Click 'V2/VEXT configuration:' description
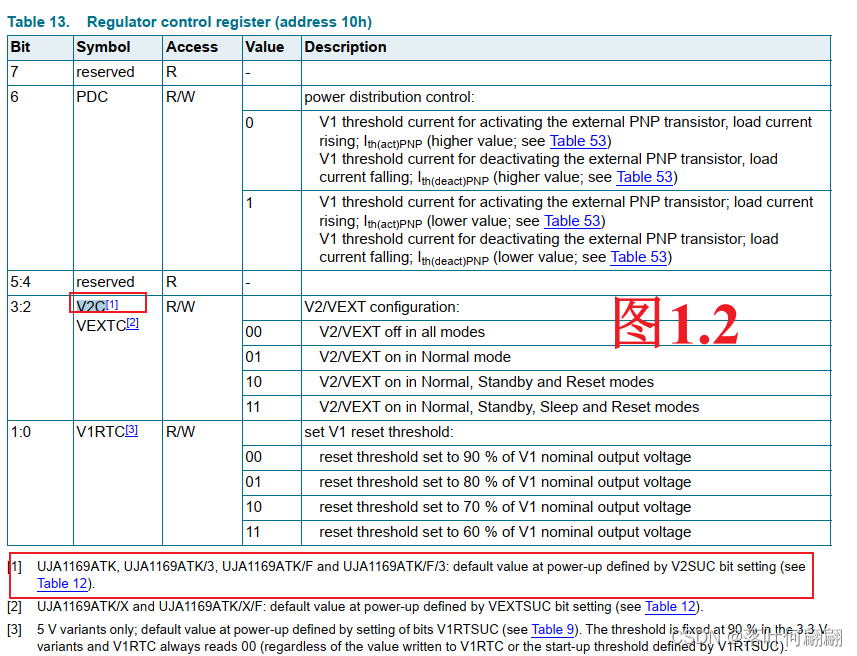This screenshot has width=857, height=656. click(382, 307)
